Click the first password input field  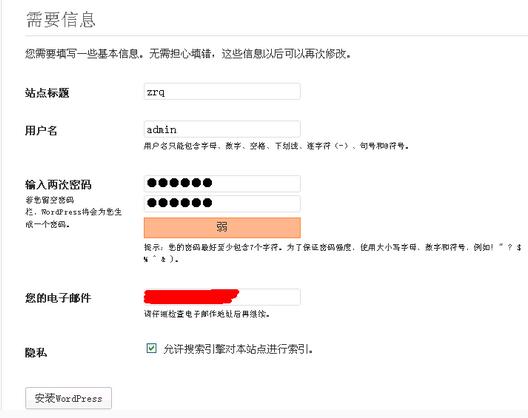[x=222, y=183]
